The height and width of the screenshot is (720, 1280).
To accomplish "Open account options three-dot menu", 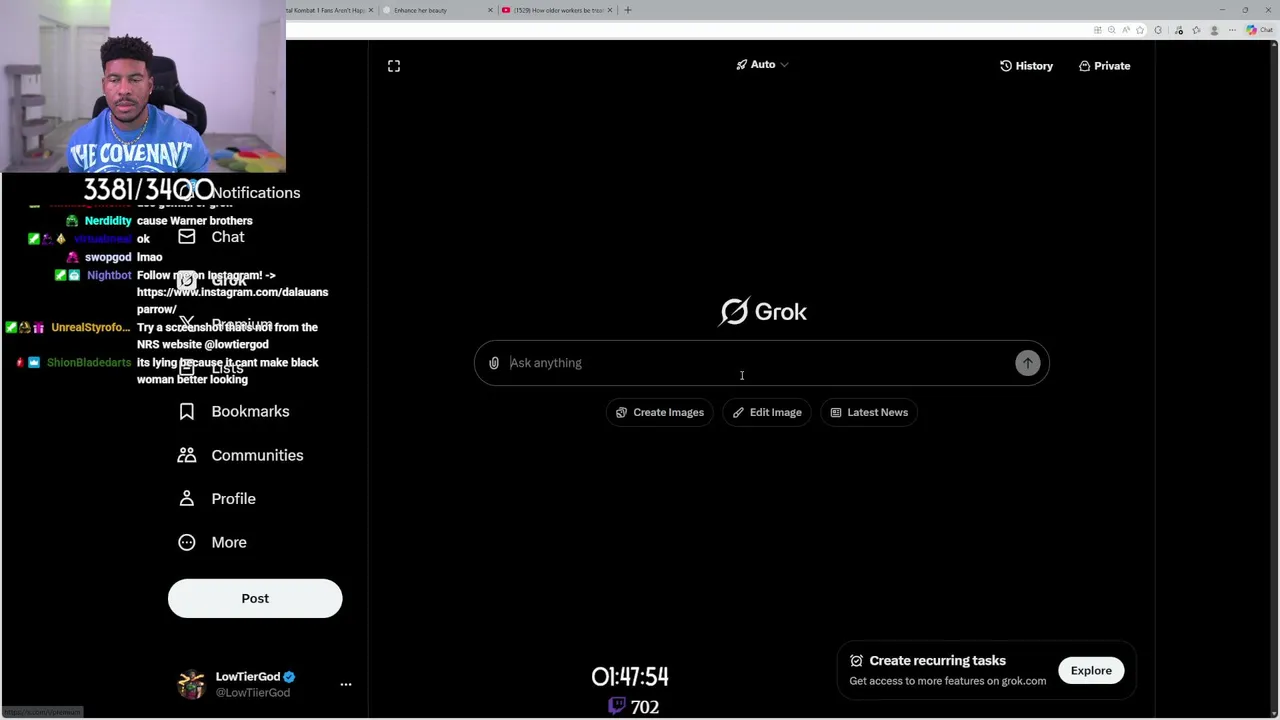I will (x=346, y=684).
